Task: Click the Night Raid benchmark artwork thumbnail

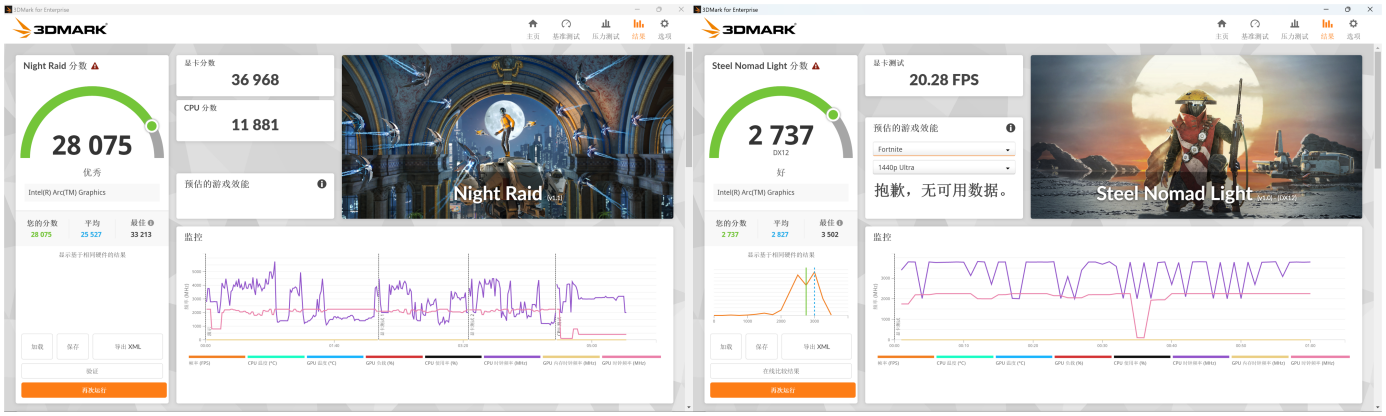Action: click(x=507, y=137)
